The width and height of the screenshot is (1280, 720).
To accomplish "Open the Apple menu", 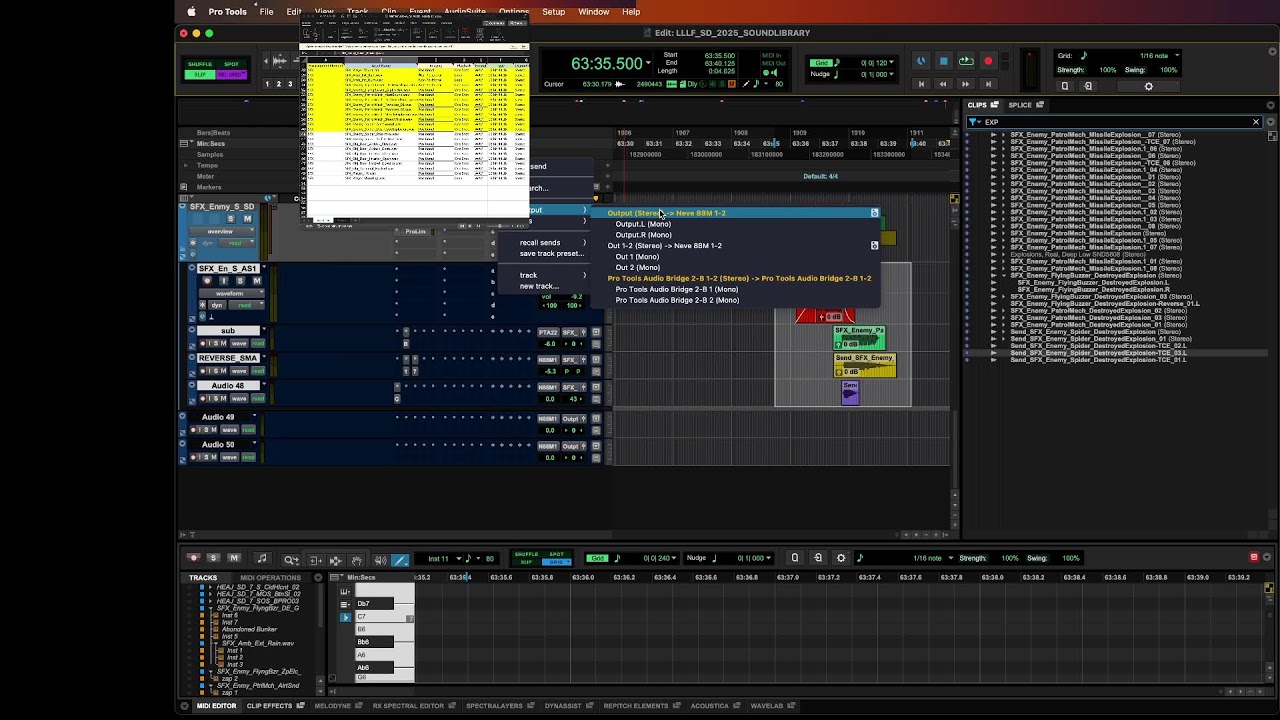I will [x=191, y=12].
